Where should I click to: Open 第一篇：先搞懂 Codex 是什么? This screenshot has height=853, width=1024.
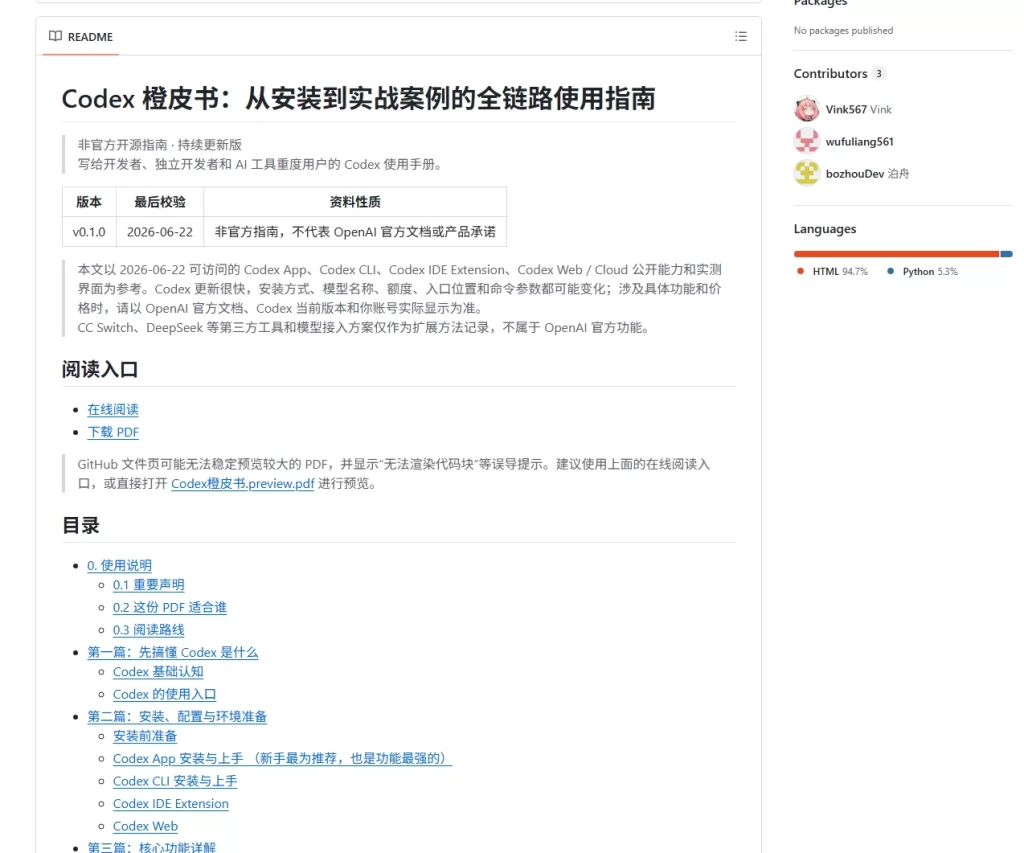[x=173, y=652]
